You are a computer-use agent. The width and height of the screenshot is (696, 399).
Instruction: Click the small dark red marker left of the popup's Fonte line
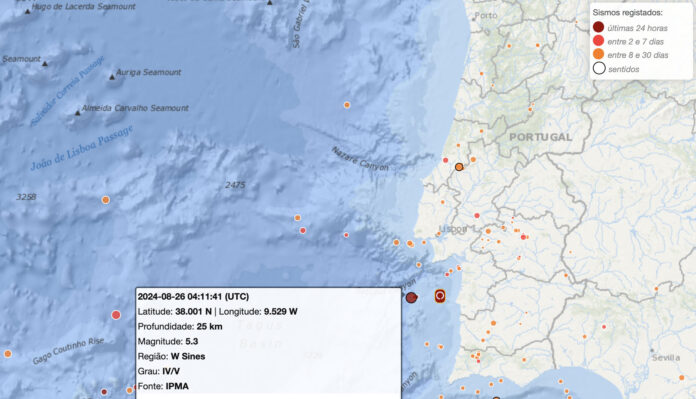coord(104,392)
